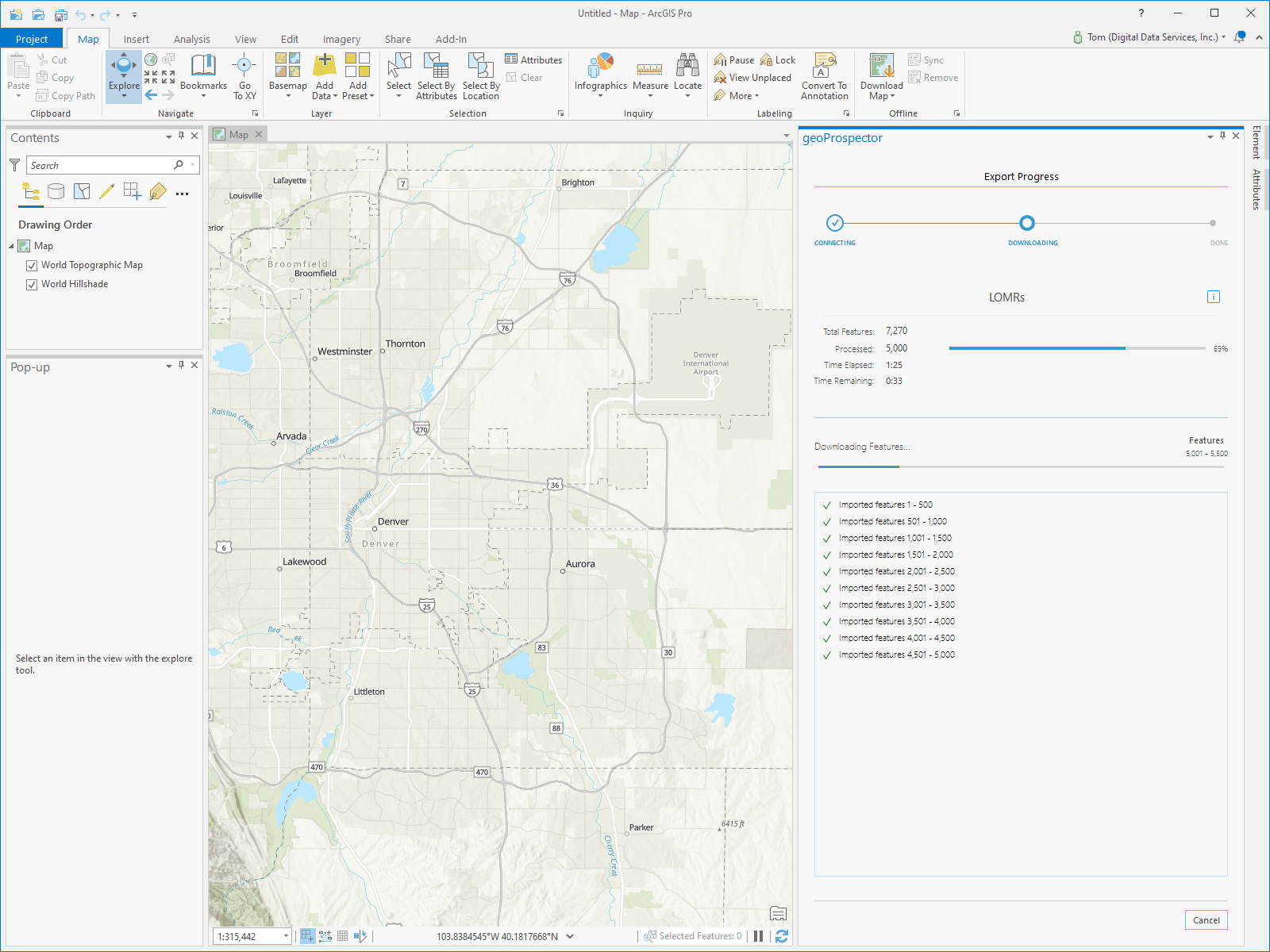Click the Add Data button
This screenshot has height=952, width=1270.
(x=325, y=77)
